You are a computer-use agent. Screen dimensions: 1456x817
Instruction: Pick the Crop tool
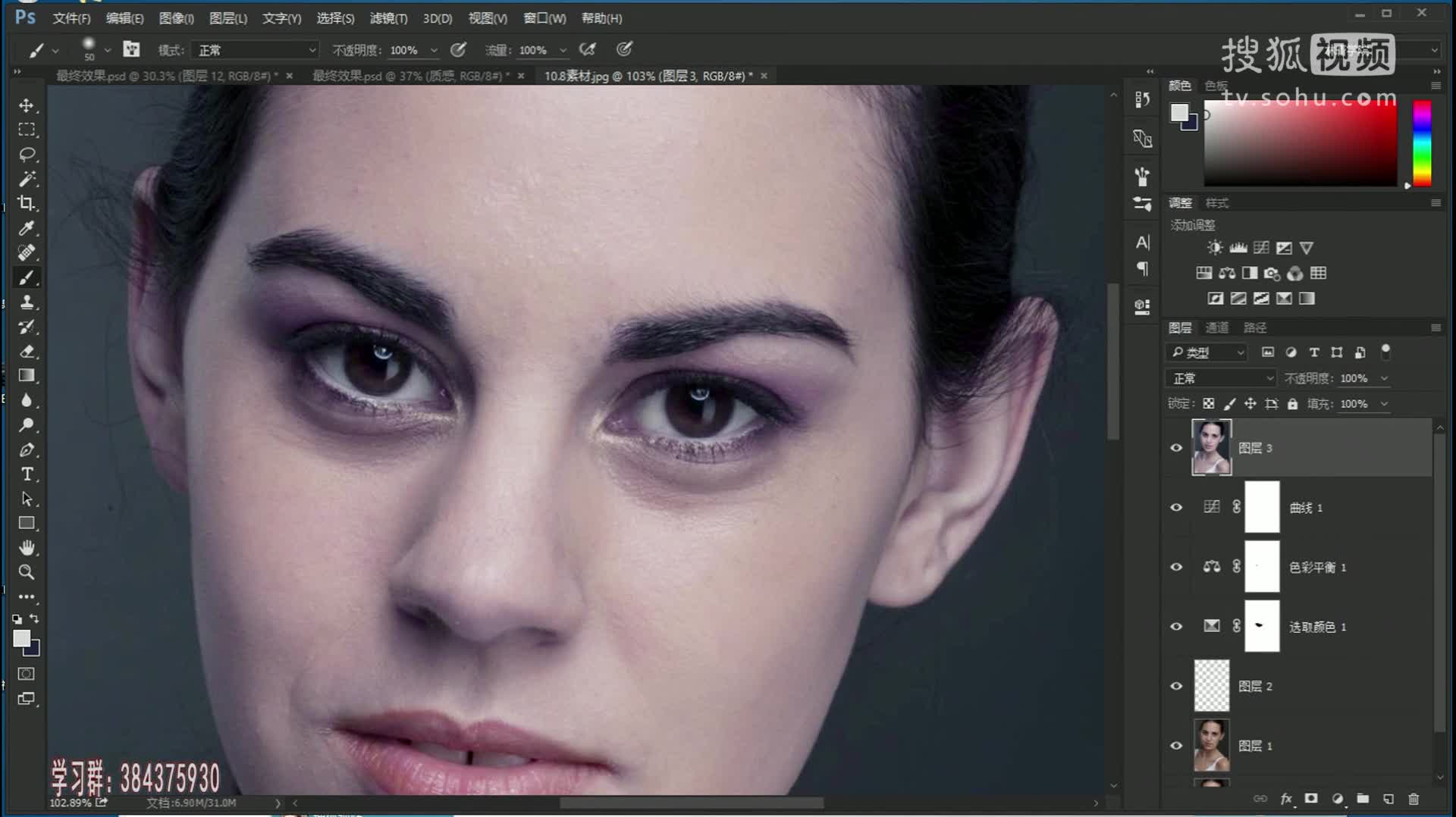[x=27, y=203]
